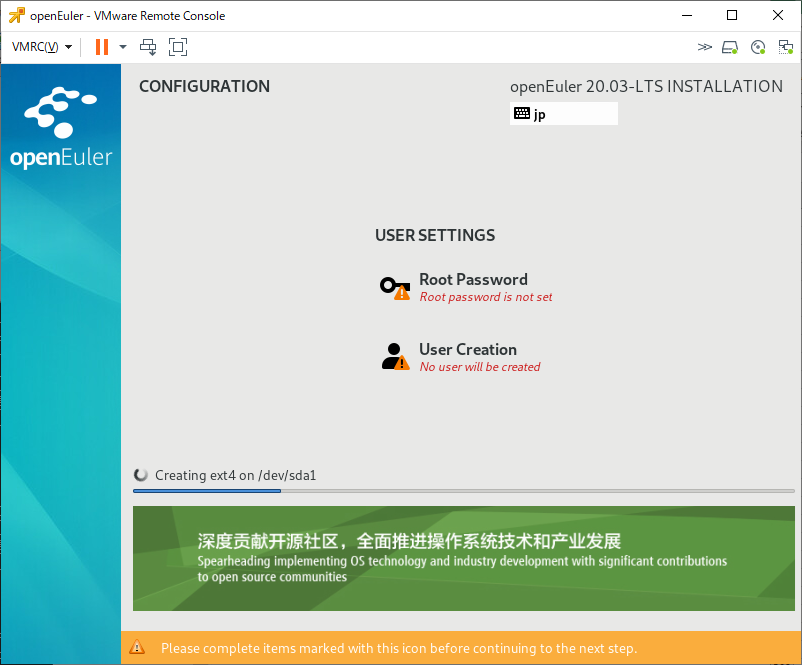802x665 pixels.
Task: Minimize the VMware Remote Console window
Action: (x=686, y=15)
